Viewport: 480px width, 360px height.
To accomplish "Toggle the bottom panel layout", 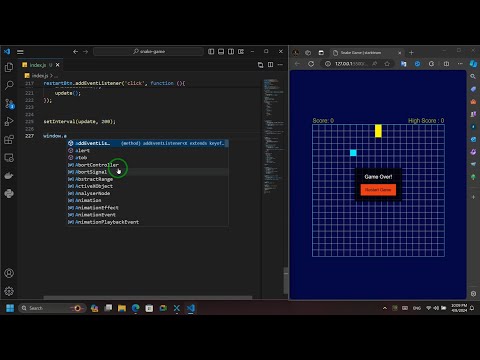I will tap(221, 52).
